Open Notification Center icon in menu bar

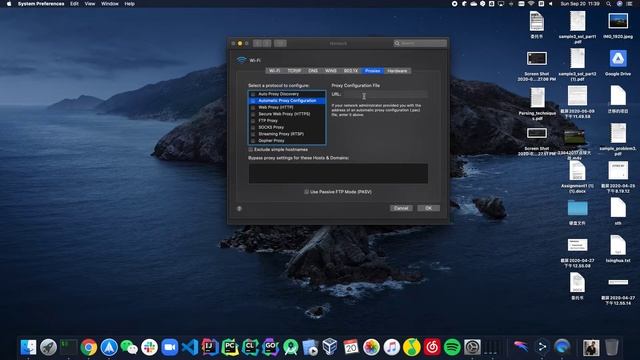point(629,4)
